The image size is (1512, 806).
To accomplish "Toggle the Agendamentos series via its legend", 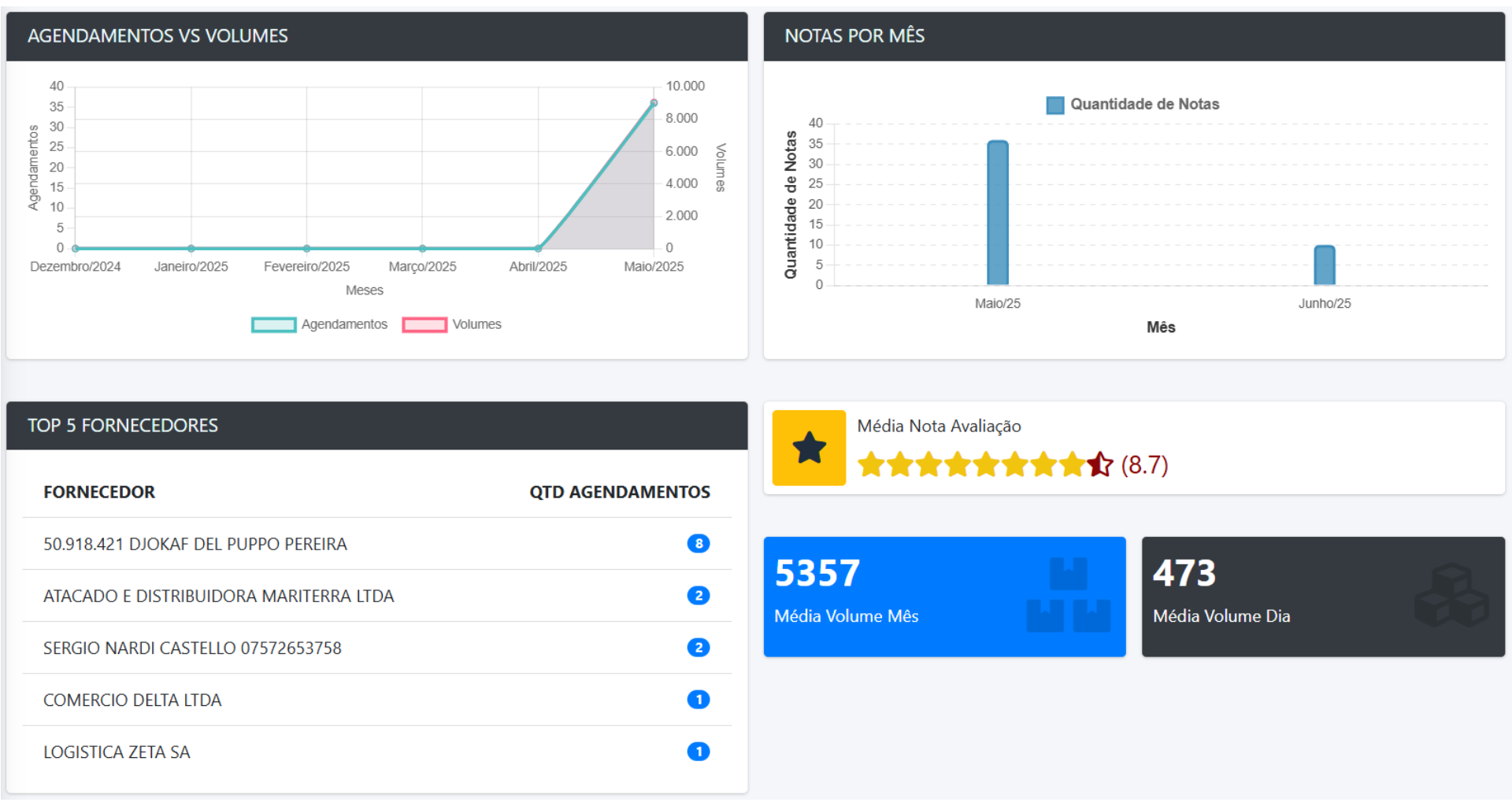I will pyautogui.click(x=343, y=324).
